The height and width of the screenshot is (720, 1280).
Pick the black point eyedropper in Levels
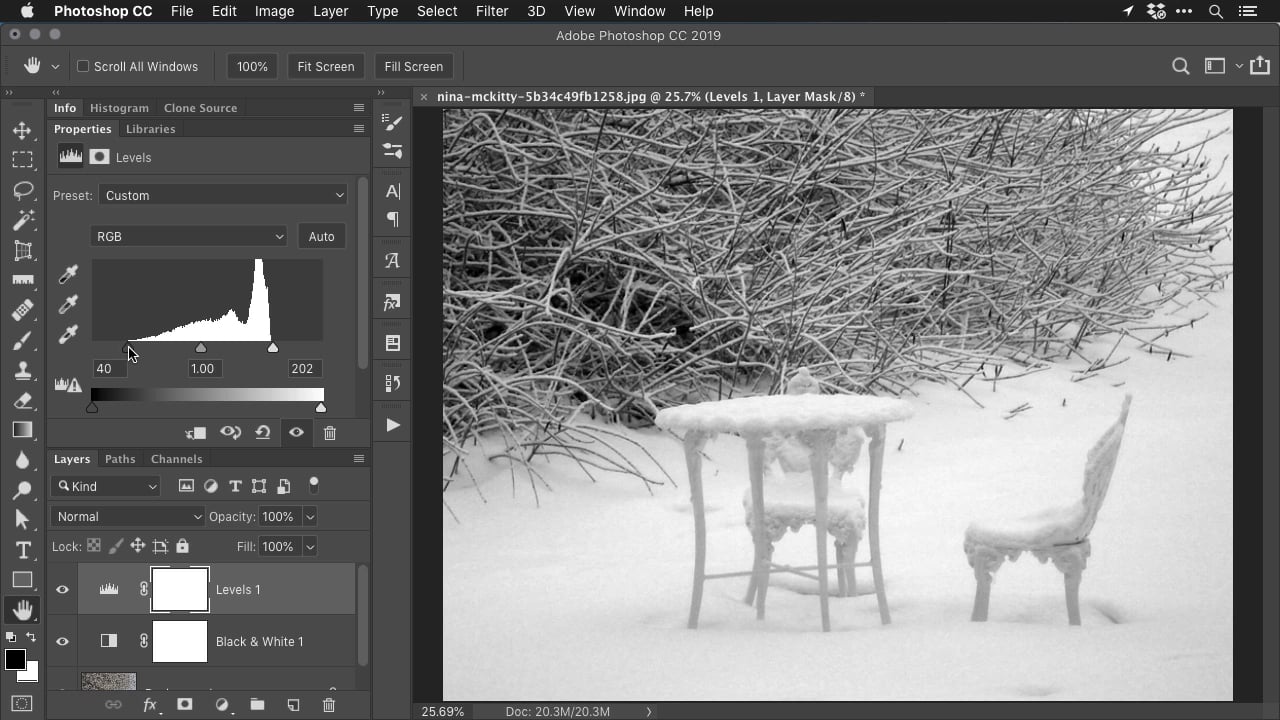(68, 275)
